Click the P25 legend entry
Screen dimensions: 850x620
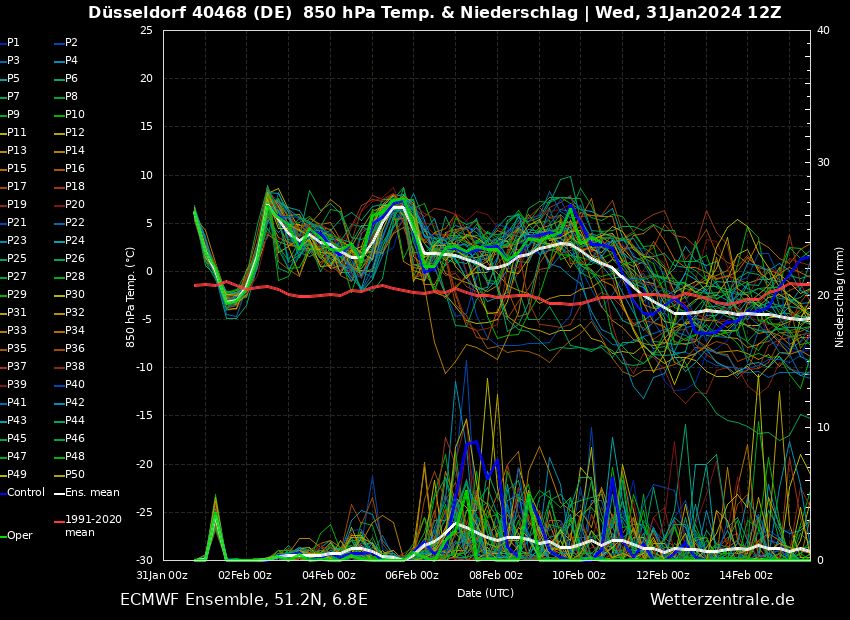click(16, 259)
